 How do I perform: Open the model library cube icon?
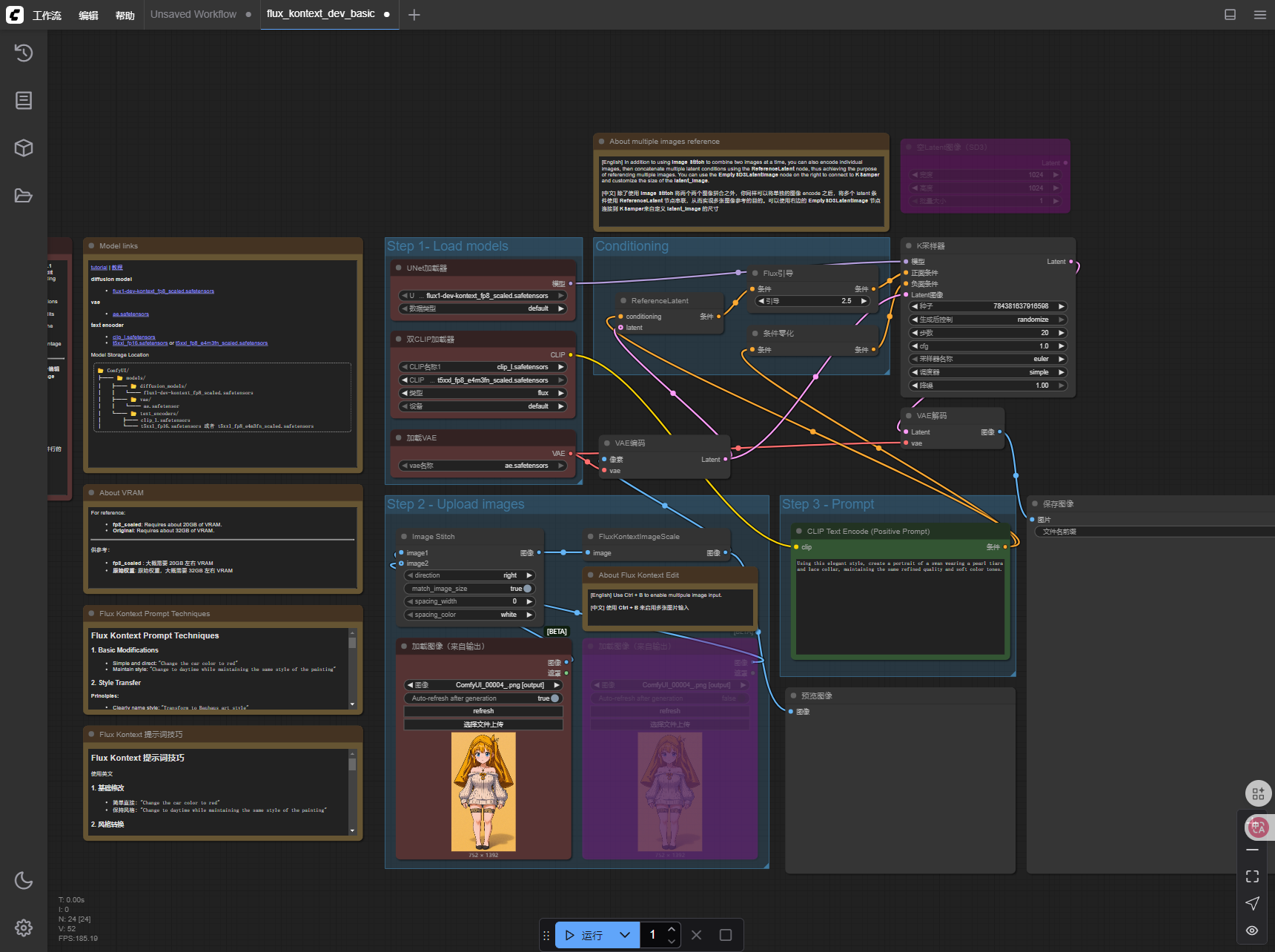tap(24, 148)
